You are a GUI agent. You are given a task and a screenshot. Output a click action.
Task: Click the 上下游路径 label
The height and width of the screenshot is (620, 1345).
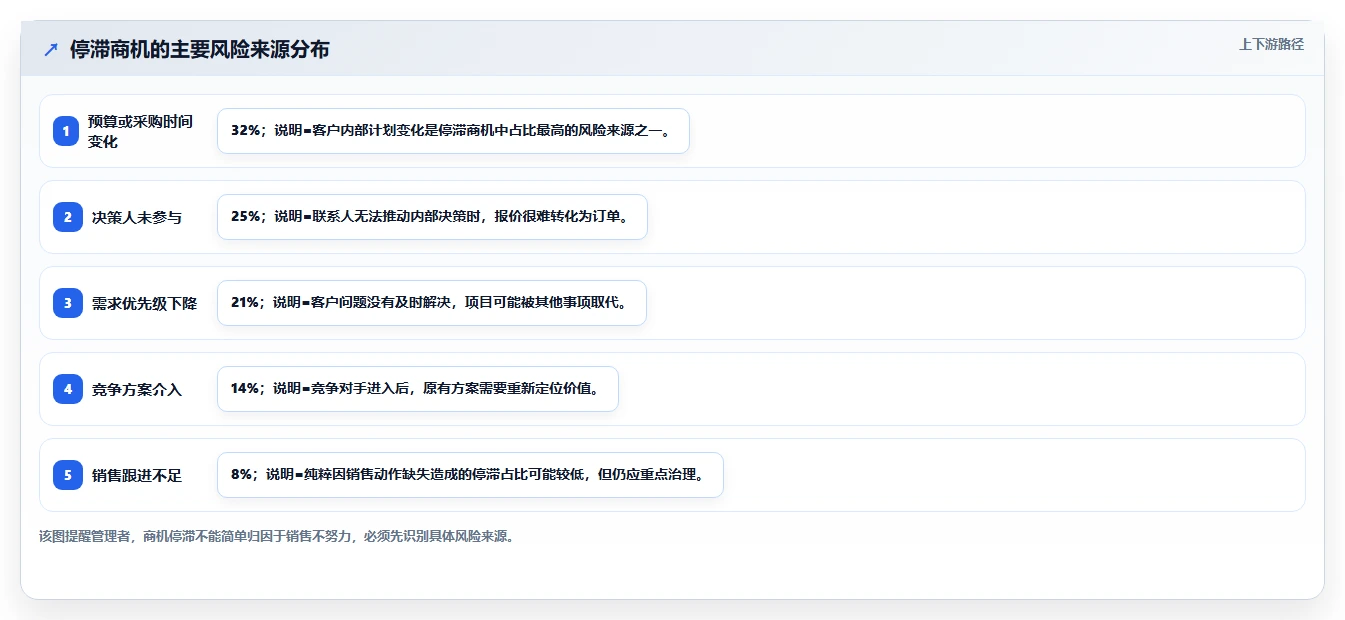click(1271, 44)
